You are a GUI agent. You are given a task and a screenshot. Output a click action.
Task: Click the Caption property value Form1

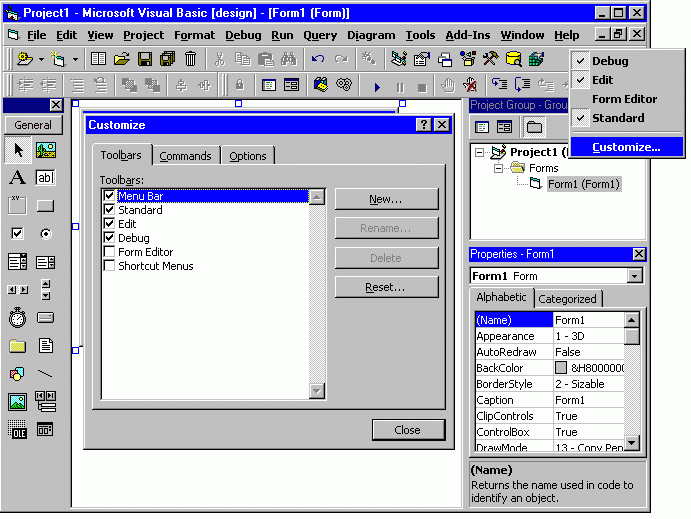(588, 400)
